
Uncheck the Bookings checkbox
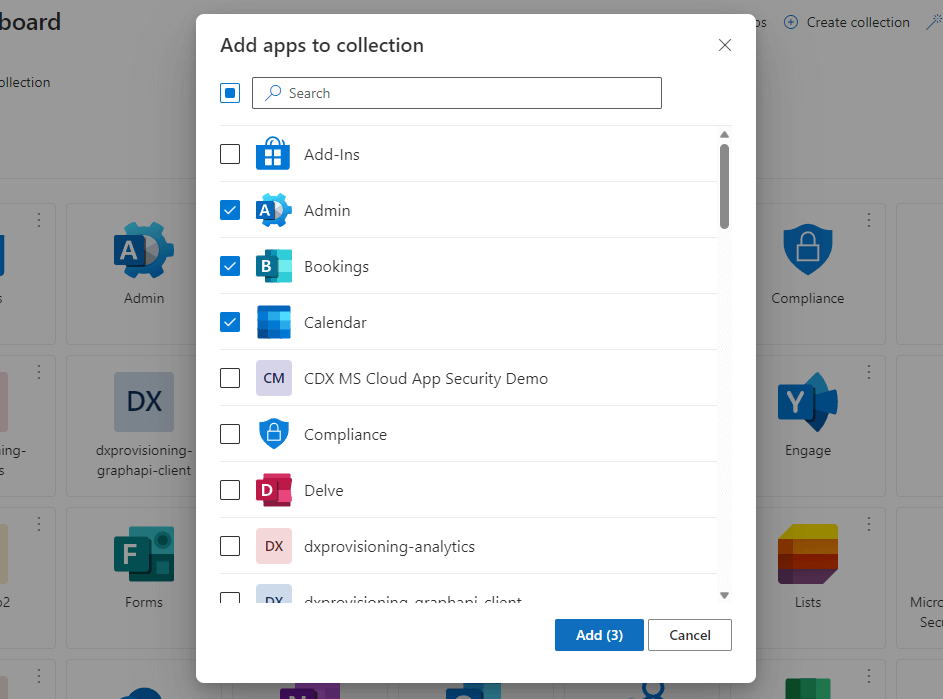pos(230,266)
